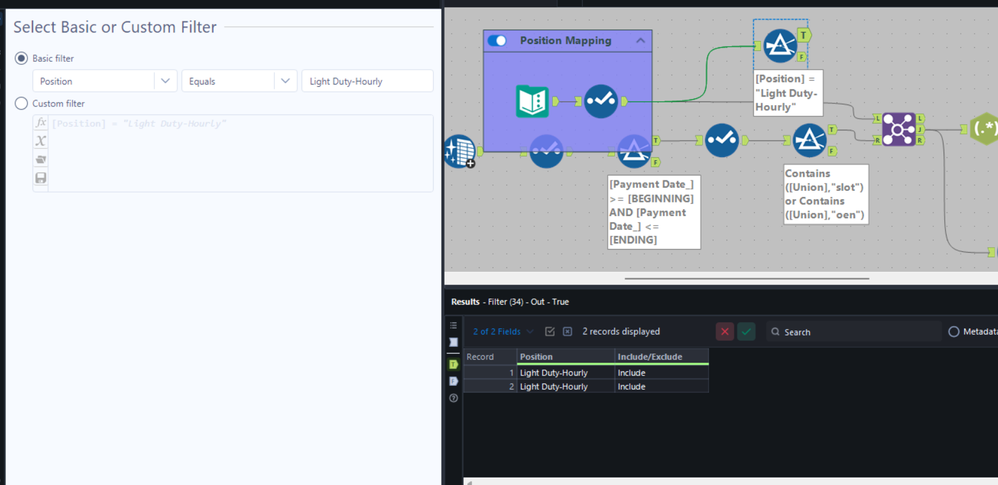The height and width of the screenshot is (485, 998).
Task: Click the green checkmark apply button in Results
Action: coord(747,332)
